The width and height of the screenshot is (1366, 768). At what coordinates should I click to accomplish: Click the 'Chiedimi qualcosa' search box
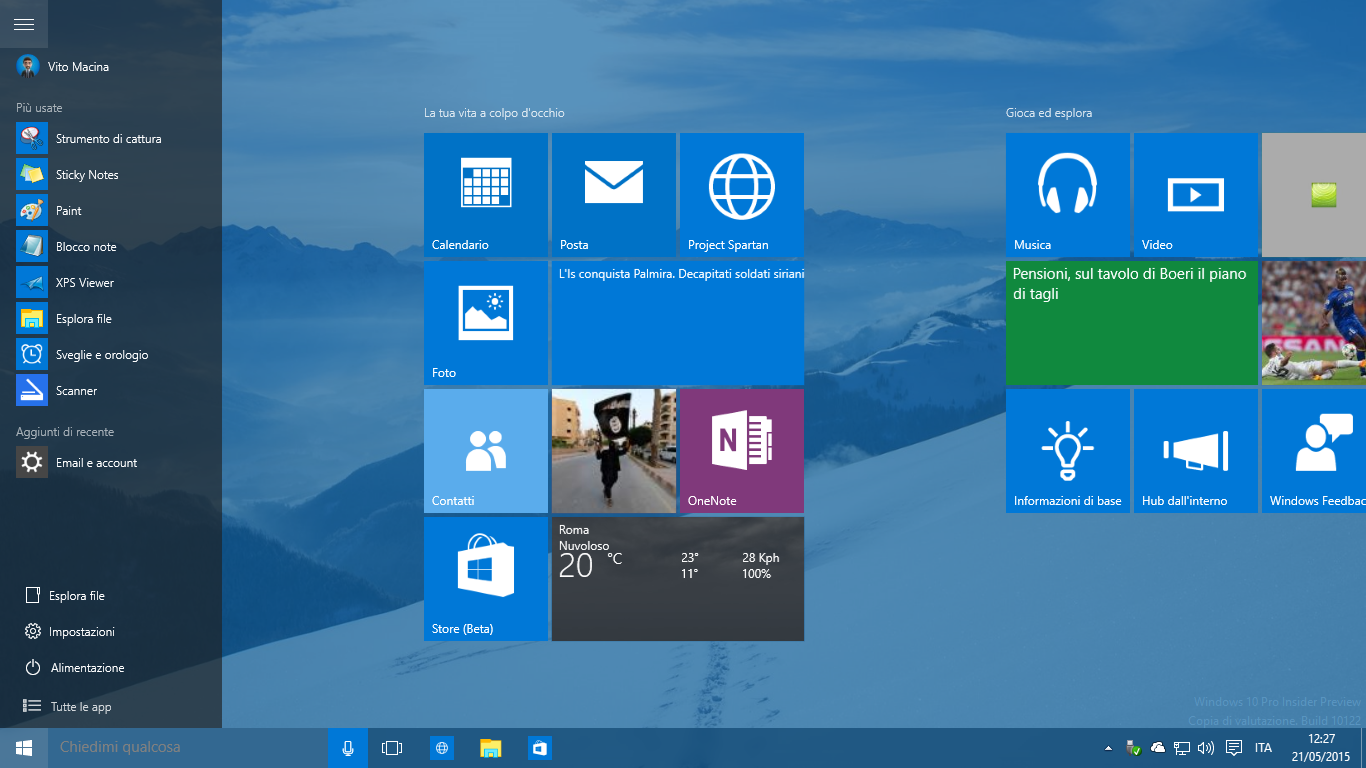click(x=188, y=748)
